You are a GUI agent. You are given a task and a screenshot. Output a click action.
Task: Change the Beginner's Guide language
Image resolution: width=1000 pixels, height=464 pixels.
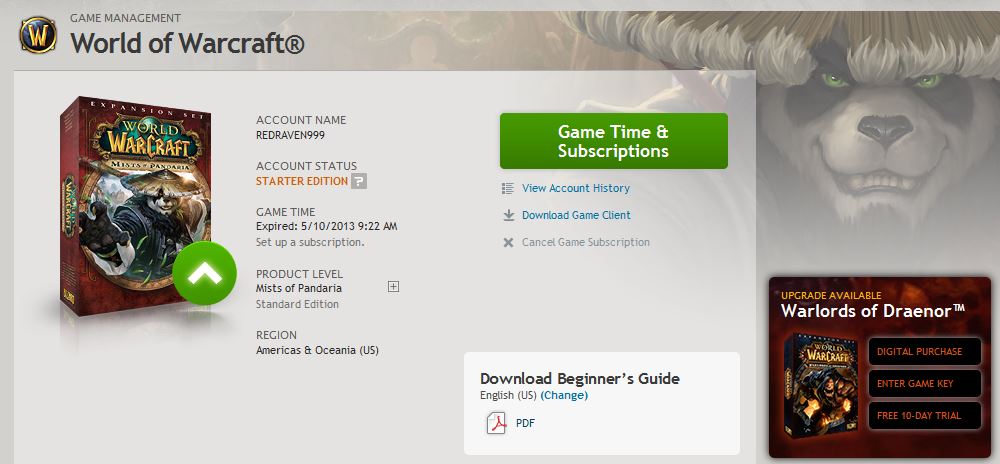click(x=564, y=395)
